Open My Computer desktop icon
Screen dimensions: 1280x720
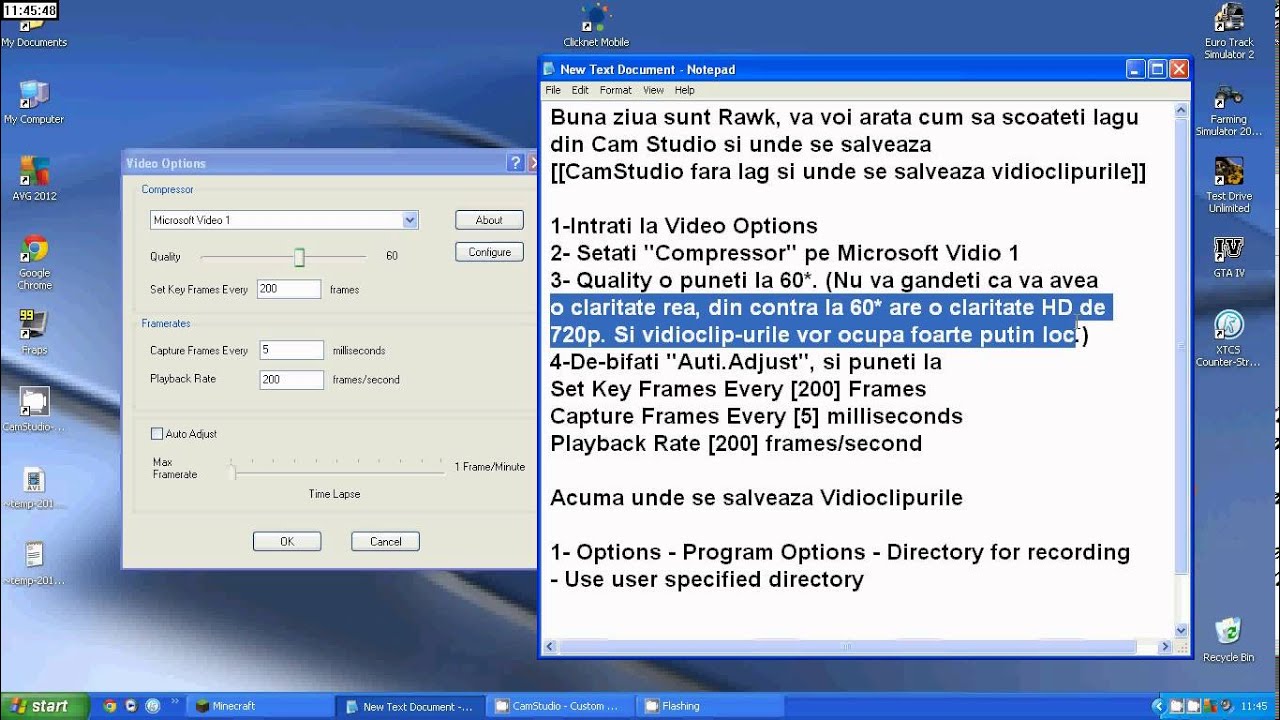pos(34,102)
